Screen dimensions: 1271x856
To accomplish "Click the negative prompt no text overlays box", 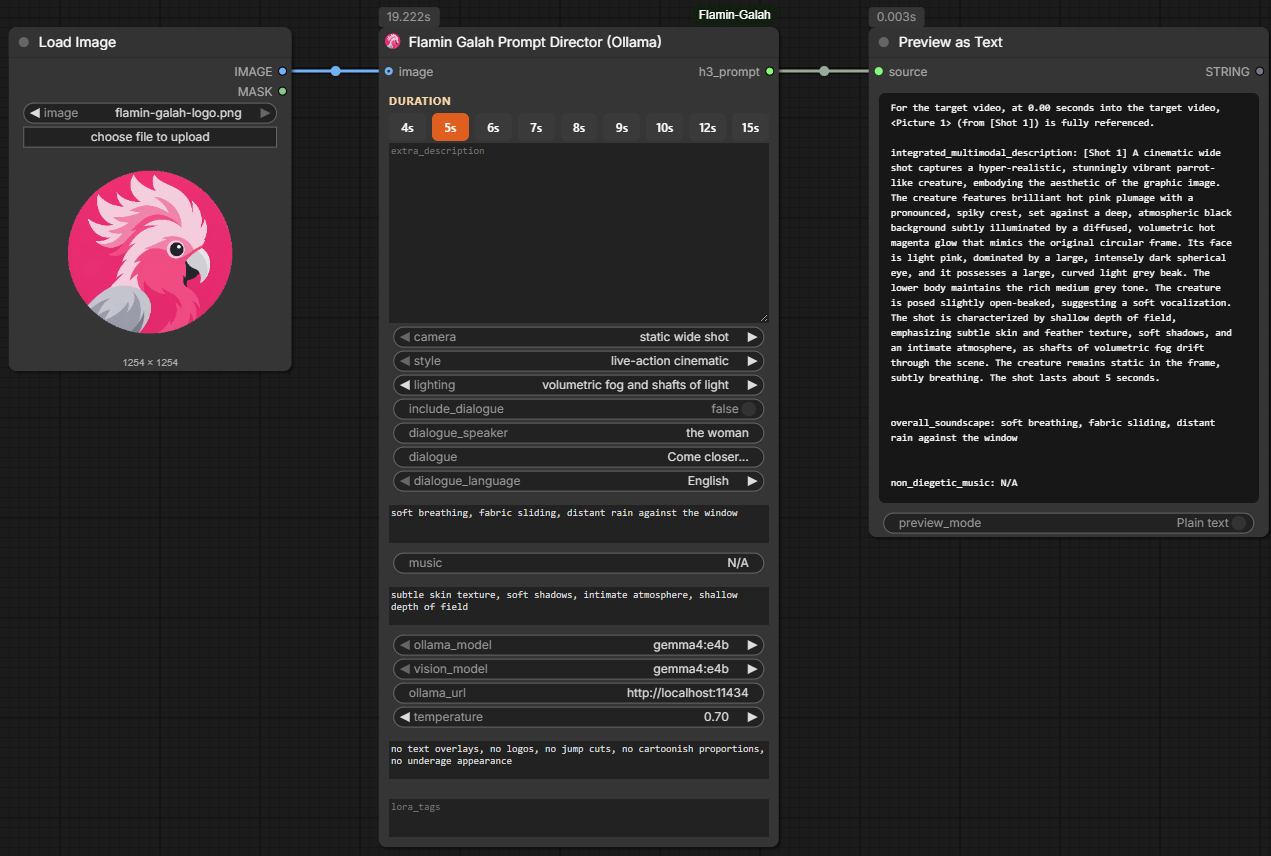I will point(579,760).
